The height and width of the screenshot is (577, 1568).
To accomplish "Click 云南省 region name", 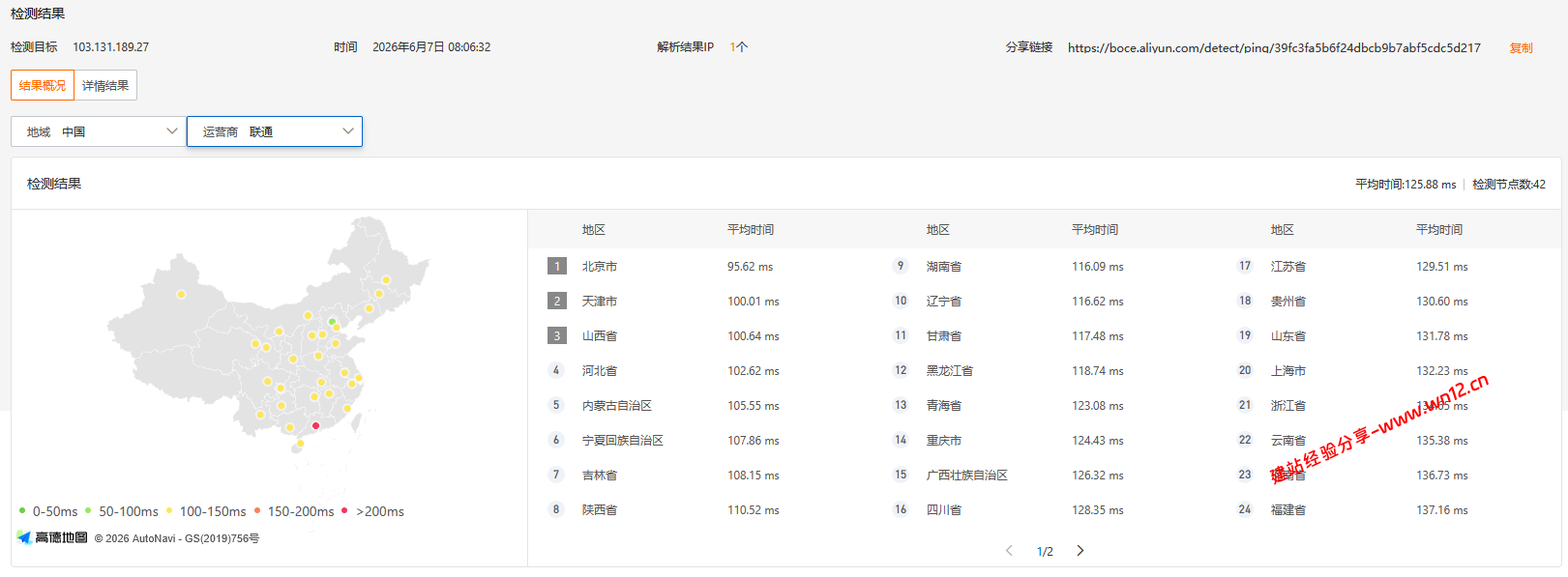I will 1288,441.
